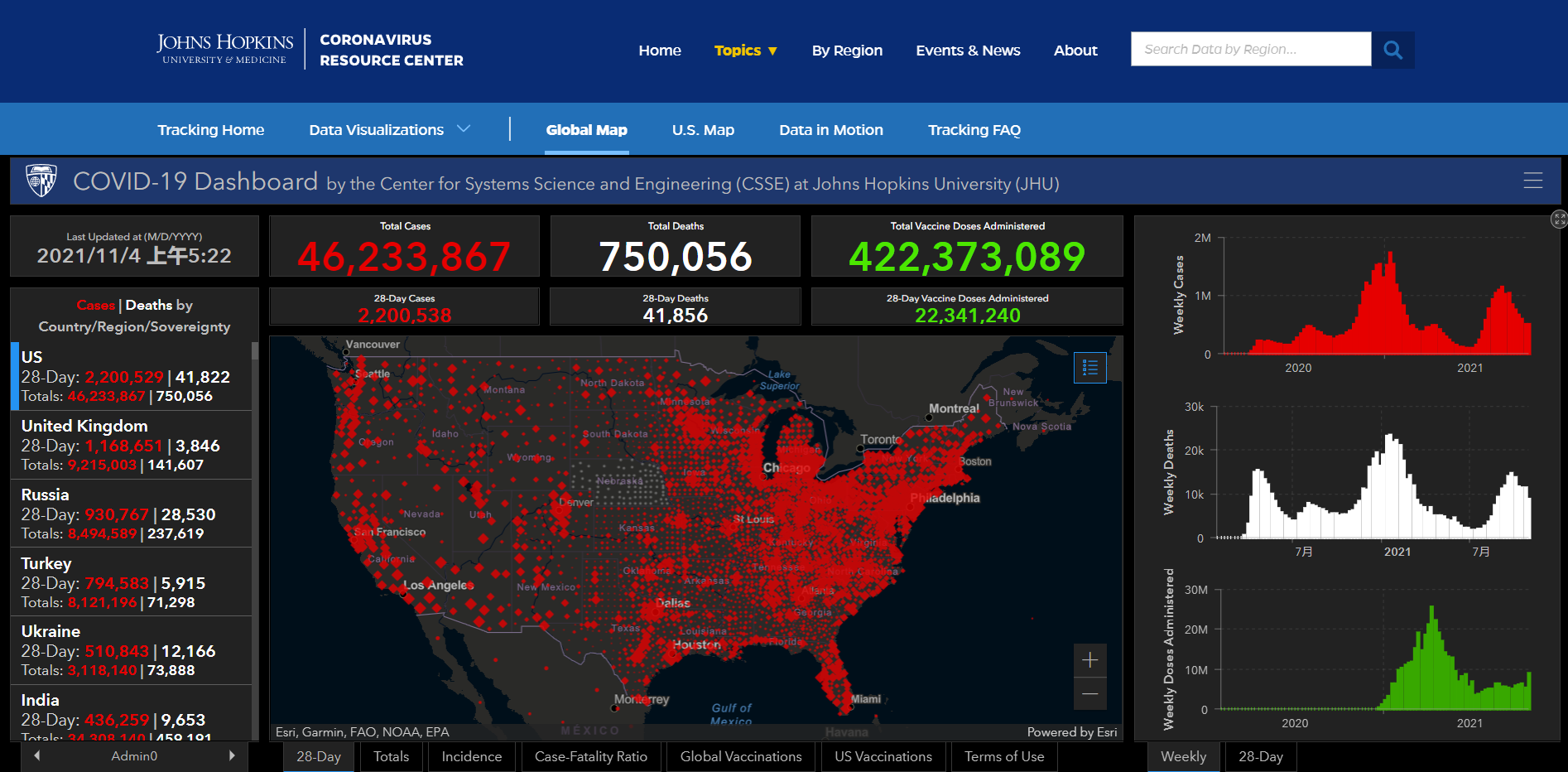The image size is (1568, 772).
Task: Click the Houston label on the map
Action: coord(696,644)
